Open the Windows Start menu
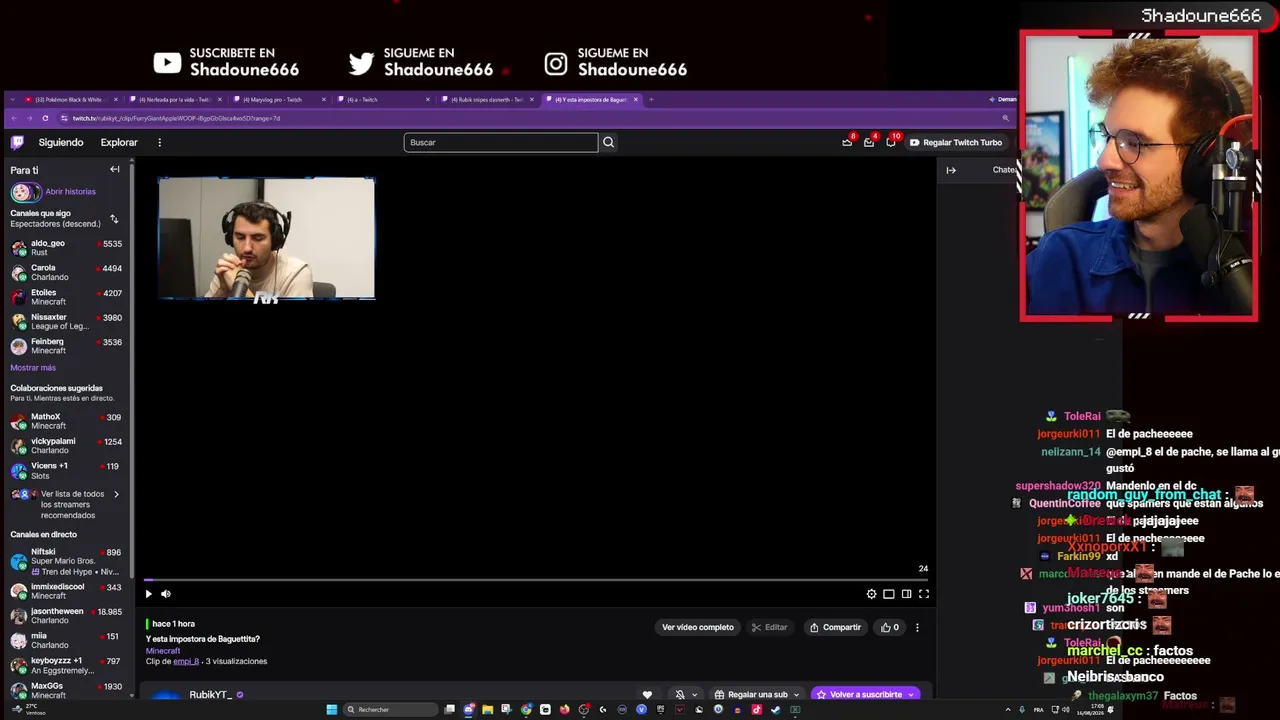Screen dimensions: 1280x720 pos(332,710)
